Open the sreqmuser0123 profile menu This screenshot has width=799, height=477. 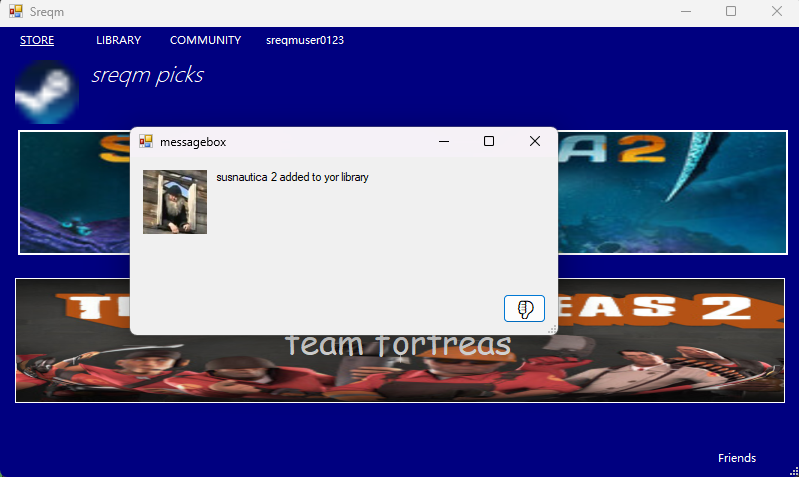click(x=305, y=40)
